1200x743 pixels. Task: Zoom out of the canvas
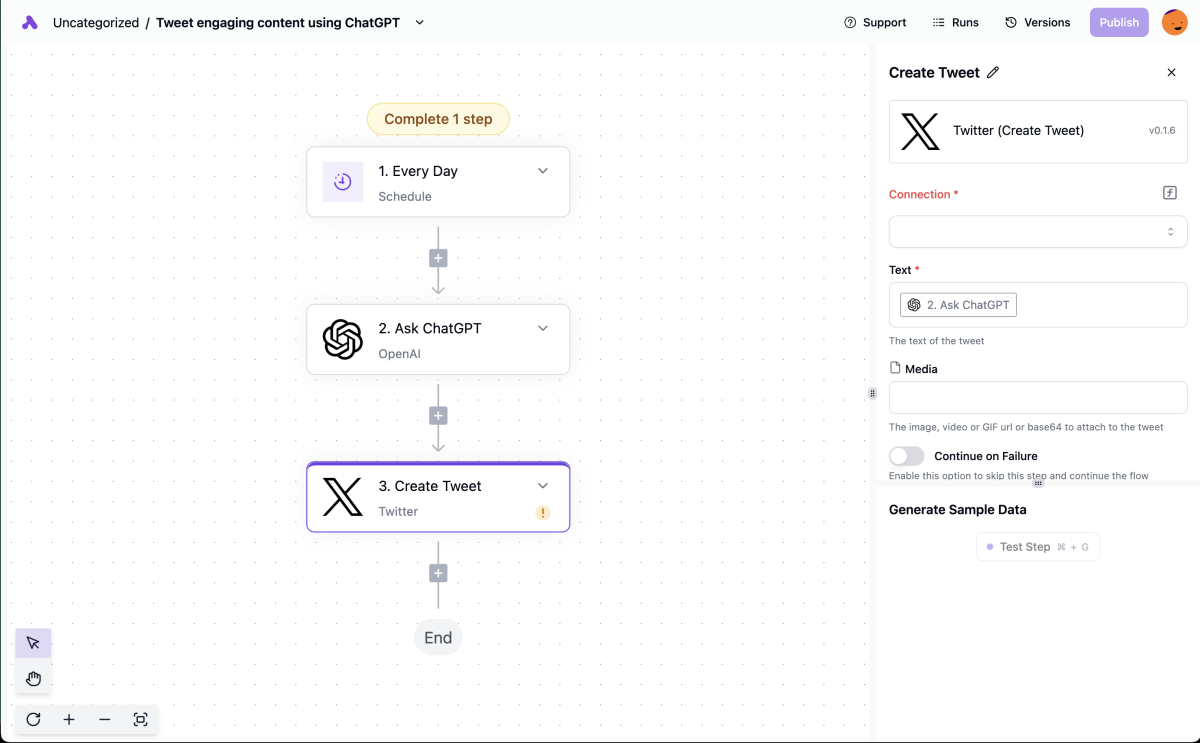(x=105, y=719)
